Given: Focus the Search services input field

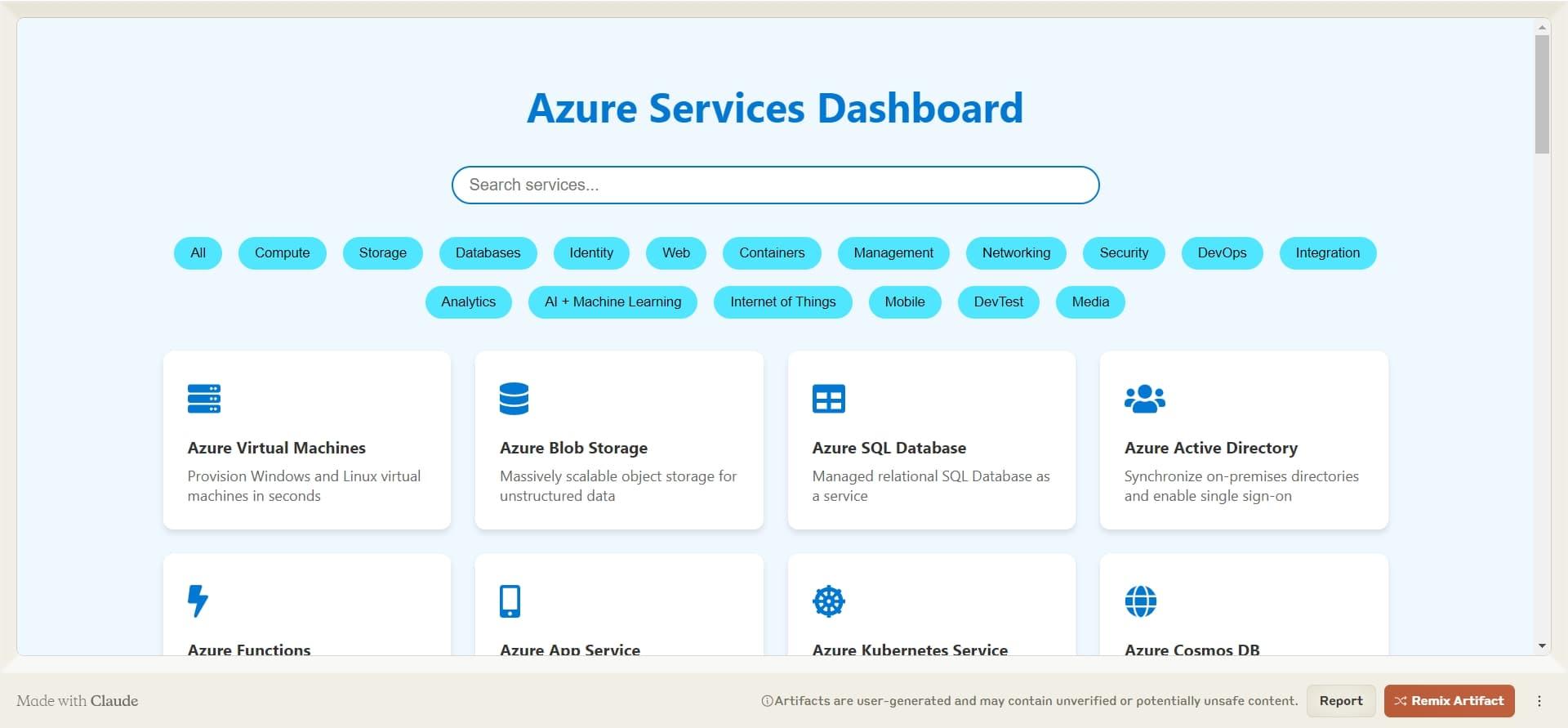Looking at the screenshot, I should [x=775, y=185].
